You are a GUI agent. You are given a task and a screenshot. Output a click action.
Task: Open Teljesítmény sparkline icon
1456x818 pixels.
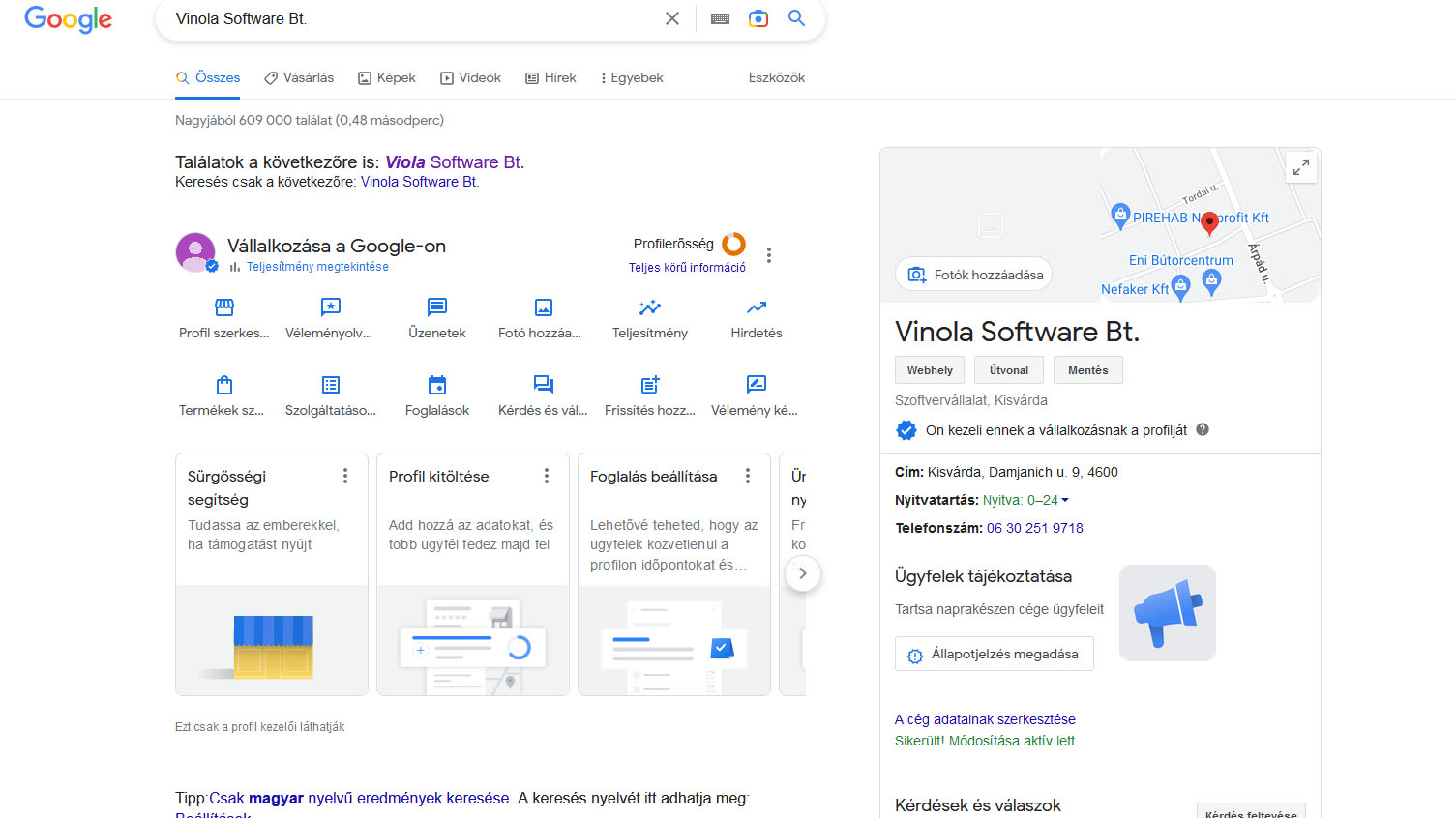(650, 307)
